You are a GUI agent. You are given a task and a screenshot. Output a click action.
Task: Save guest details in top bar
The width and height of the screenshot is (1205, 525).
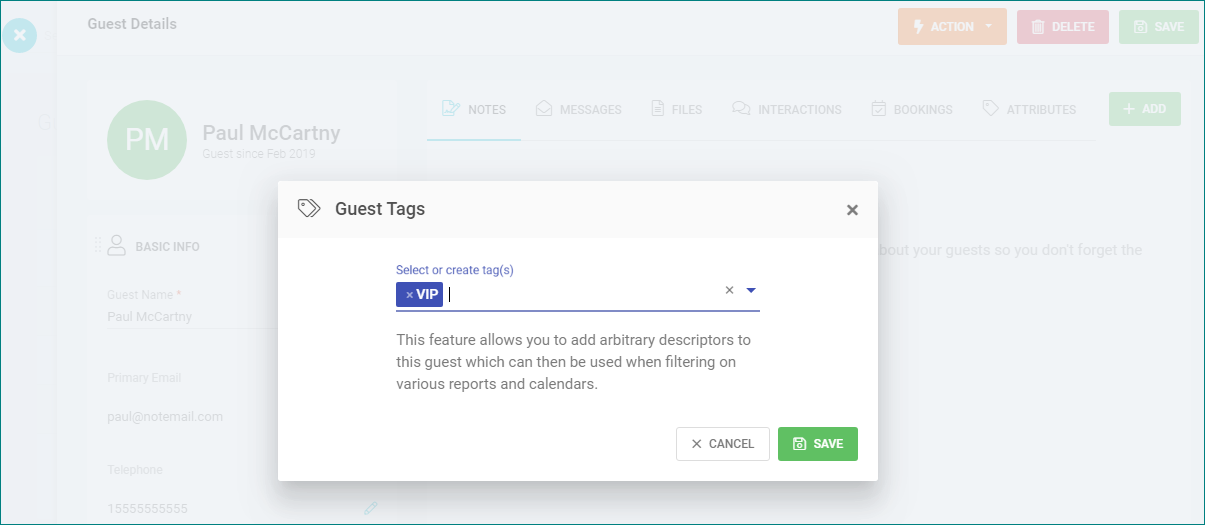click(x=1158, y=27)
